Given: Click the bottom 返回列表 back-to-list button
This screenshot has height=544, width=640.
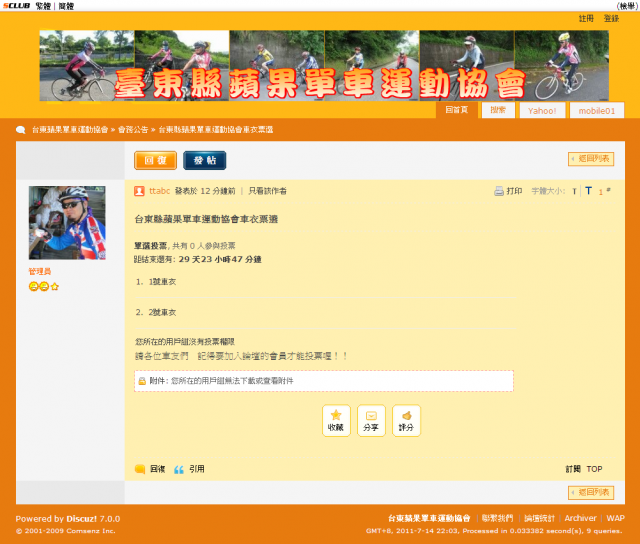Looking at the screenshot, I should (591, 492).
